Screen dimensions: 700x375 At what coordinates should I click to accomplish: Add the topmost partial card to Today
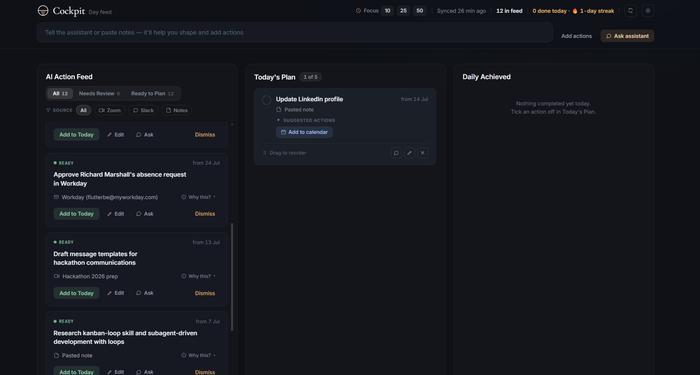[x=76, y=135]
